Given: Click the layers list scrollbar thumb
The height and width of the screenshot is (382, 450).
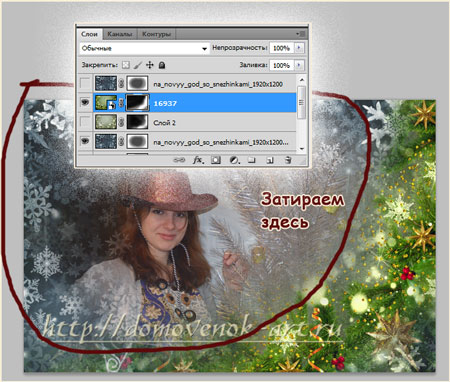Looking at the screenshot, I should click(302, 102).
